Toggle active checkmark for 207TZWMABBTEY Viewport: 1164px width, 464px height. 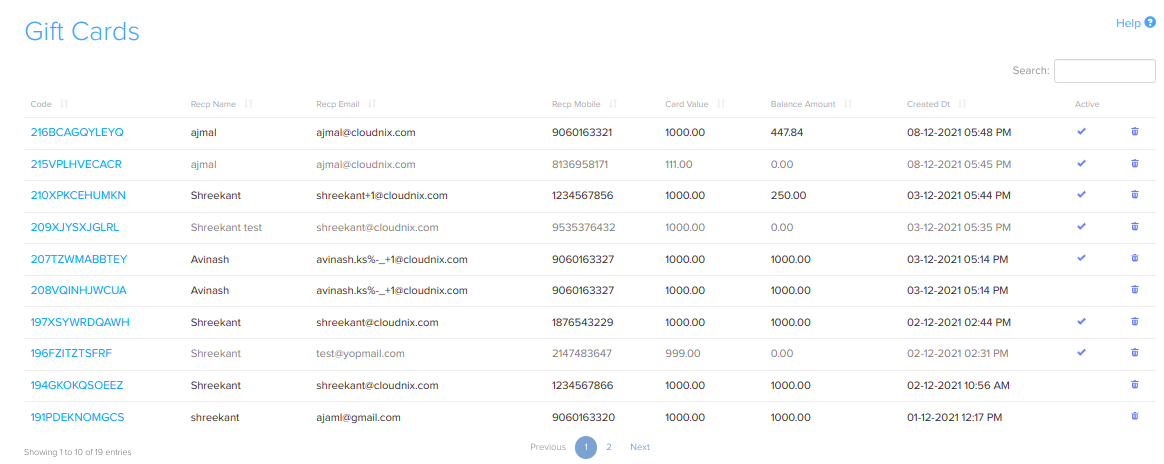click(1082, 258)
